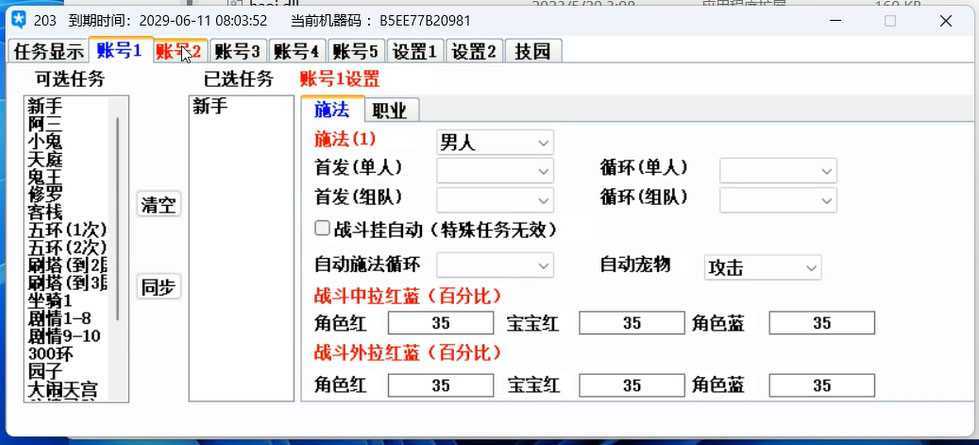The image size is (979, 445).
Task: Click the 可选任务 list scrollbar
Action: click(119, 220)
